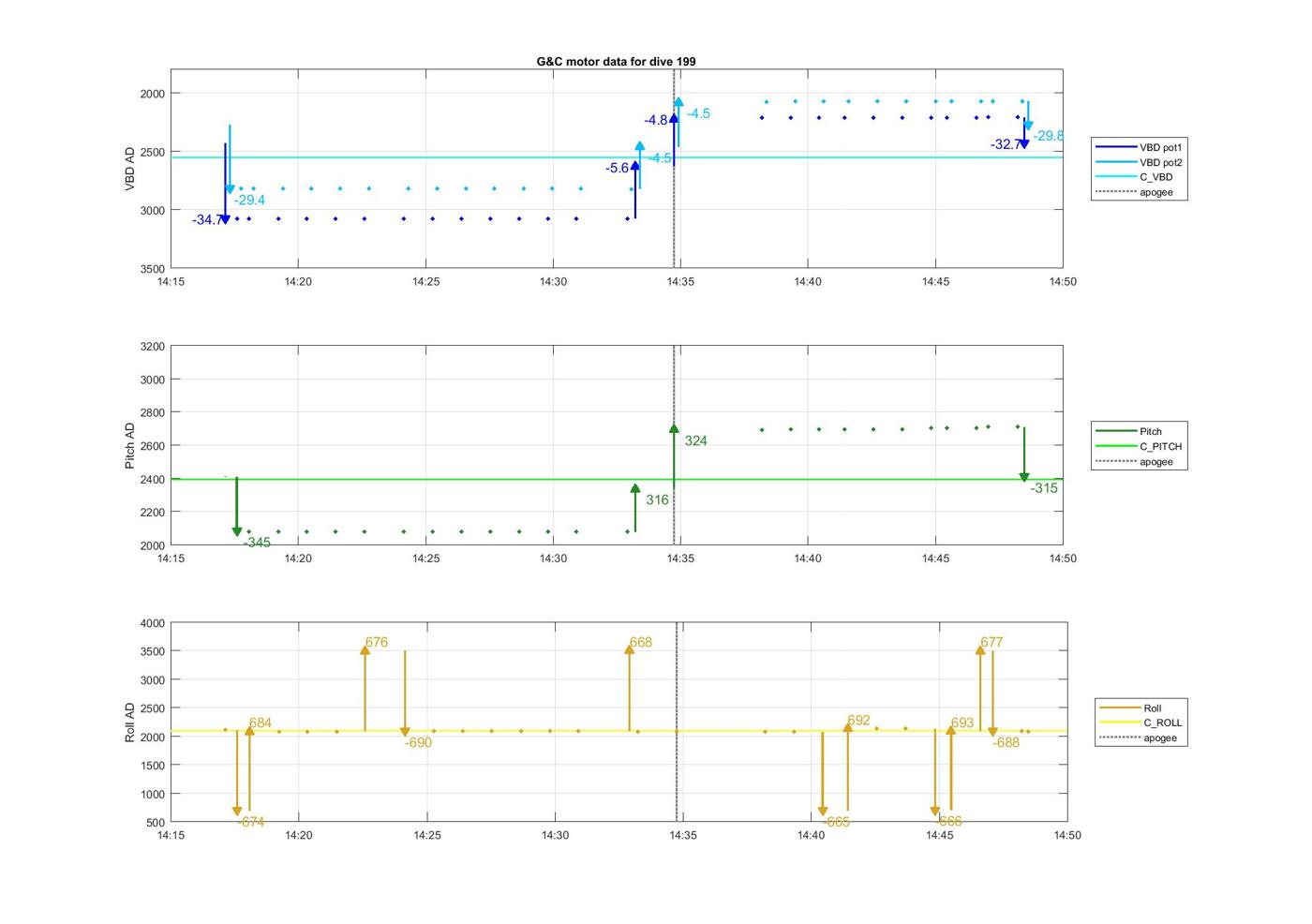Click the '-29.8' annotation in the VBD plot
This screenshot has width=1312, height=924.
[x=1049, y=136]
